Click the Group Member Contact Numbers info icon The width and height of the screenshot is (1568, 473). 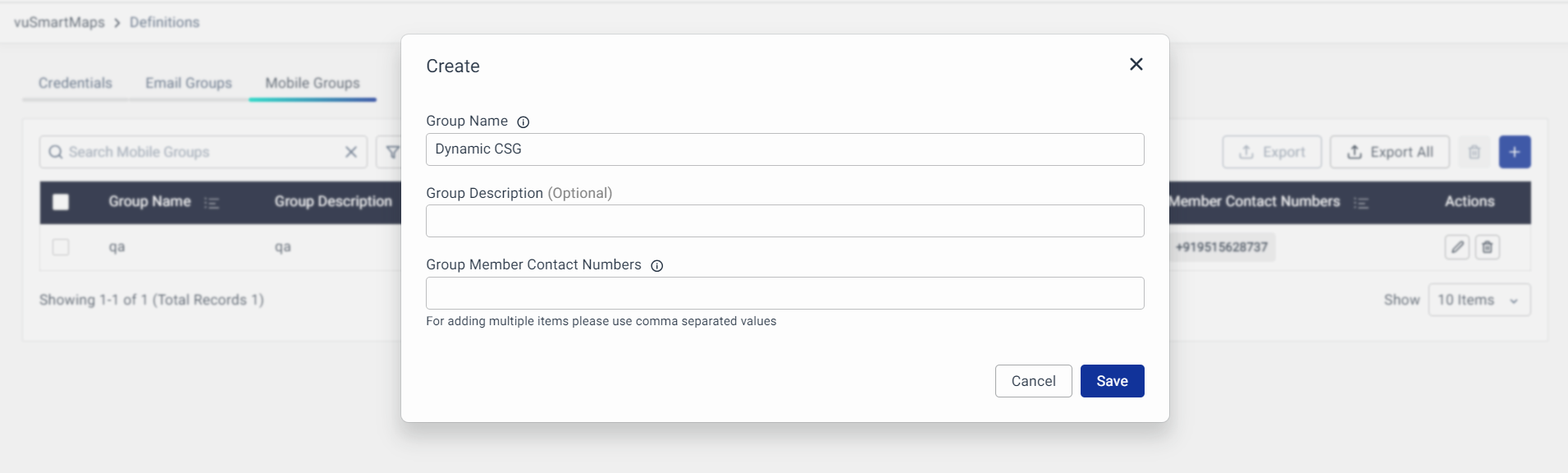[x=656, y=266]
